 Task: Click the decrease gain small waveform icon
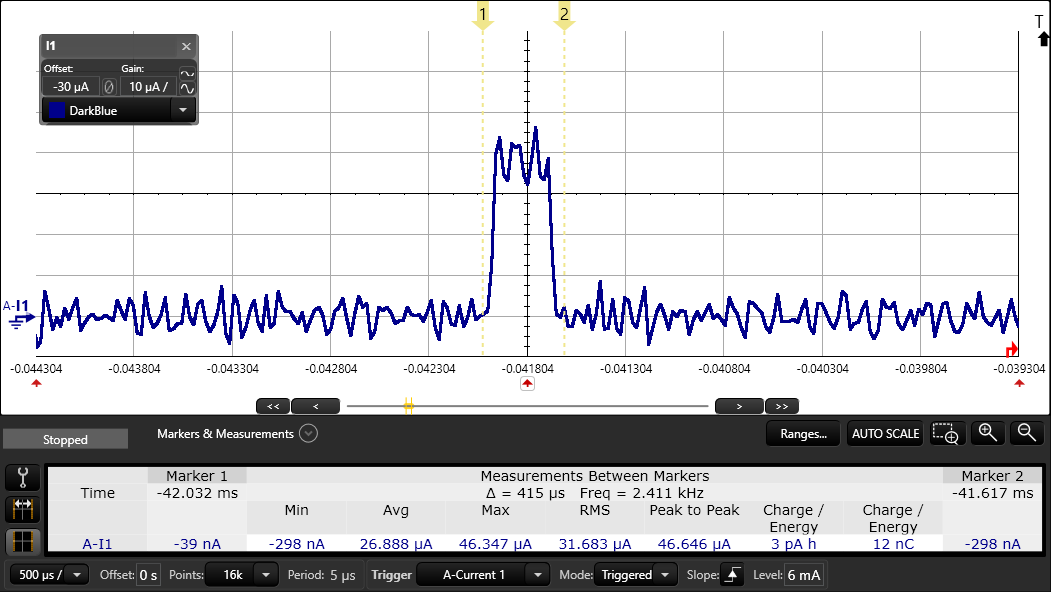click(187, 73)
